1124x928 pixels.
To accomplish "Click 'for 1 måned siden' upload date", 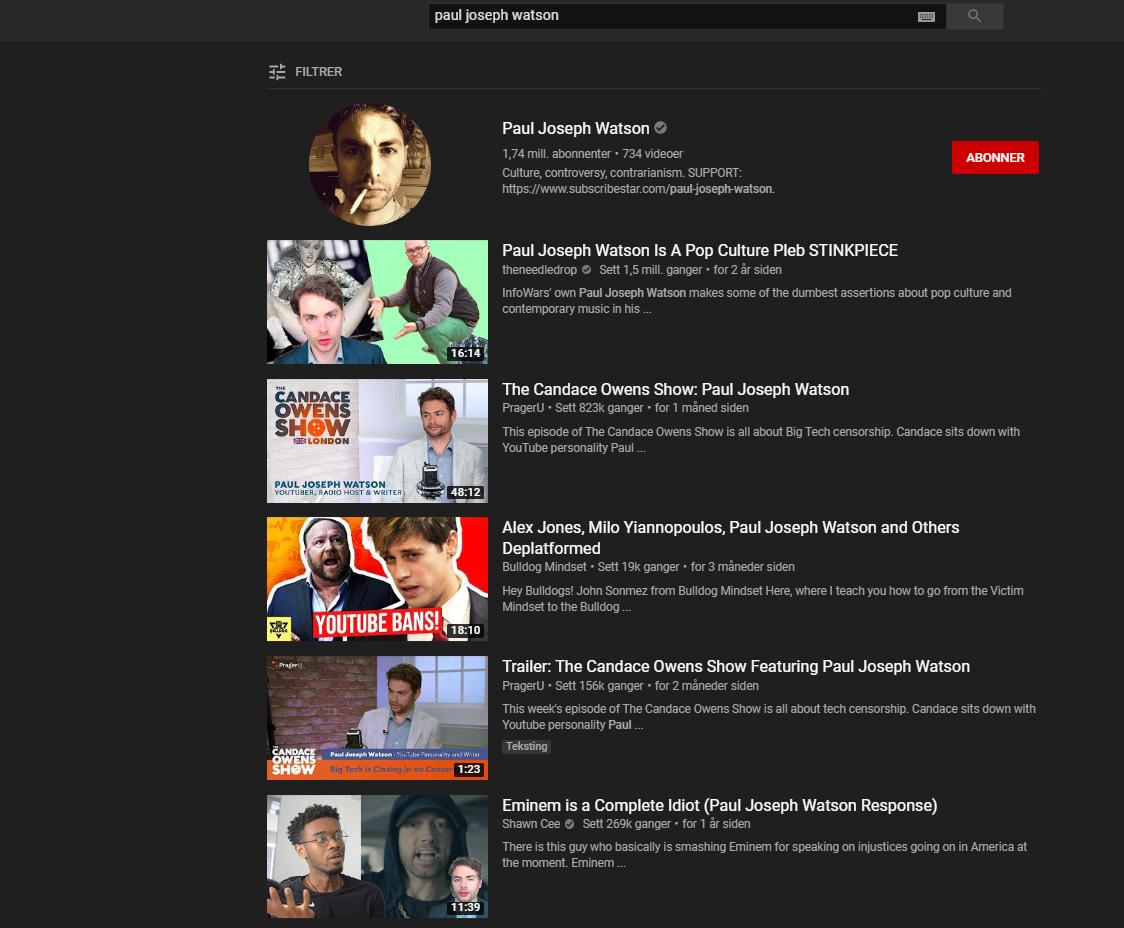I will click(702, 408).
